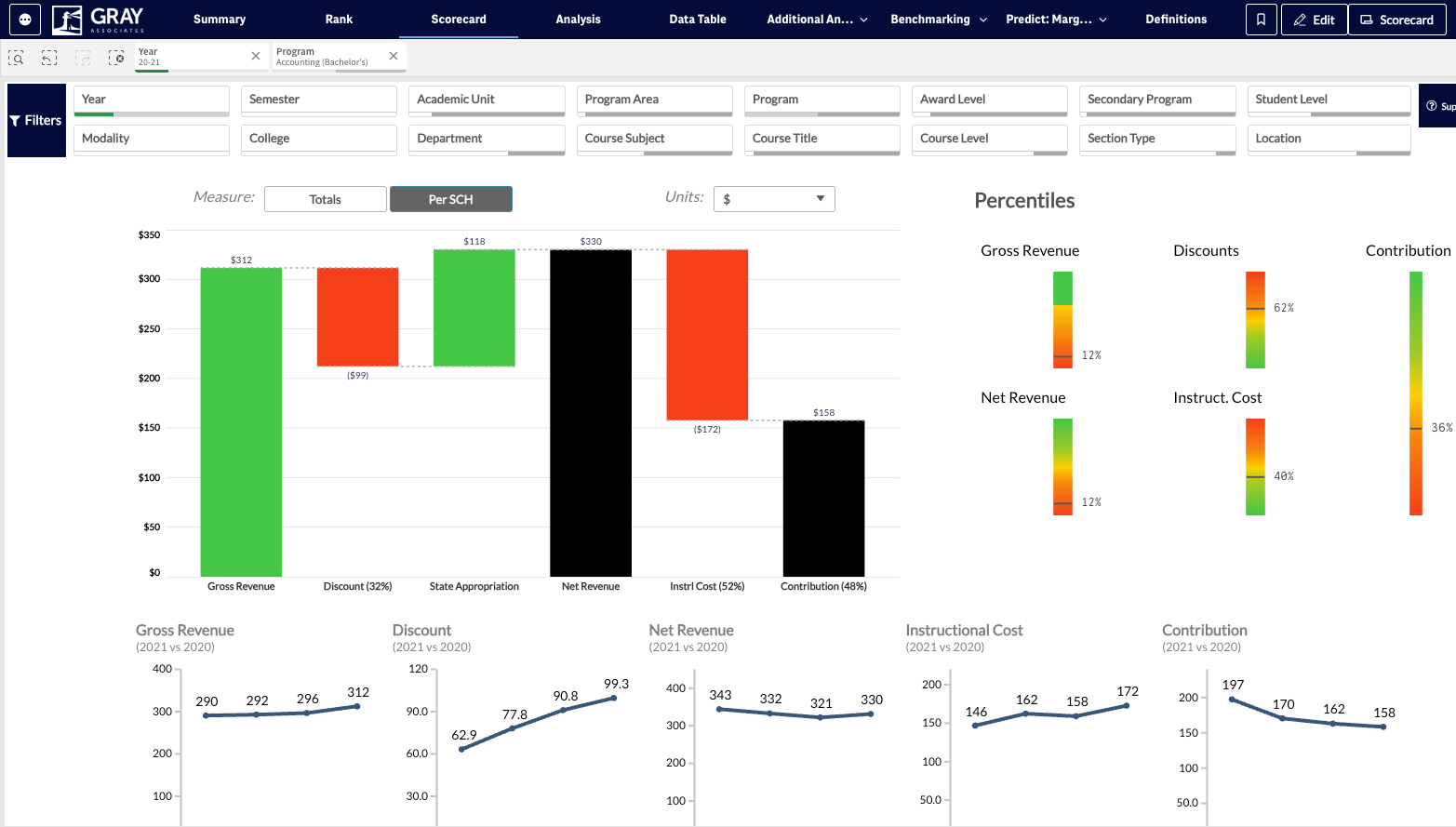
Task: Select the Scorecard tab in navigation
Action: pyautogui.click(x=459, y=20)
